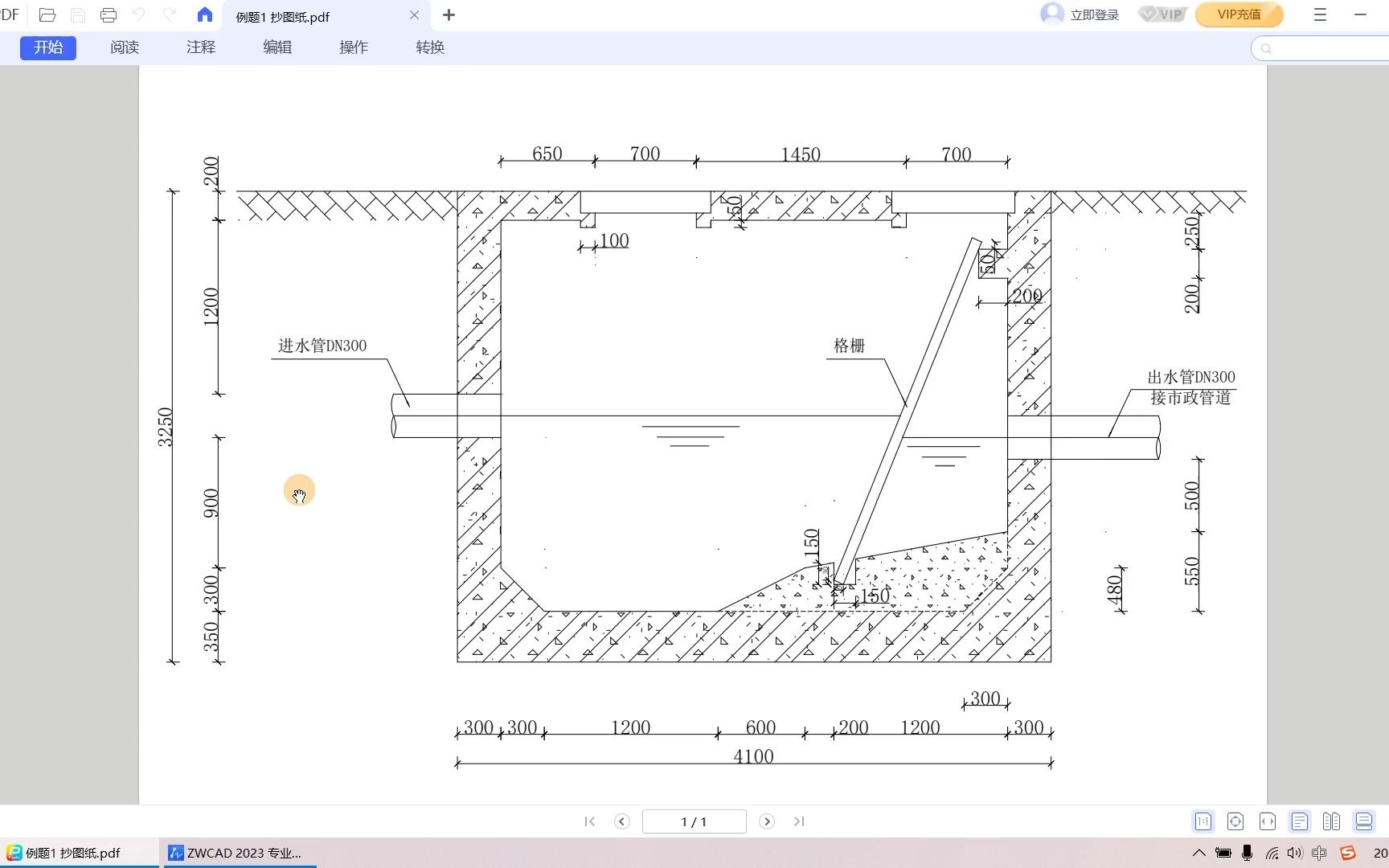1389x868 pixels.
Task: Open the hamburger menu
Action: click(1320, 14)
